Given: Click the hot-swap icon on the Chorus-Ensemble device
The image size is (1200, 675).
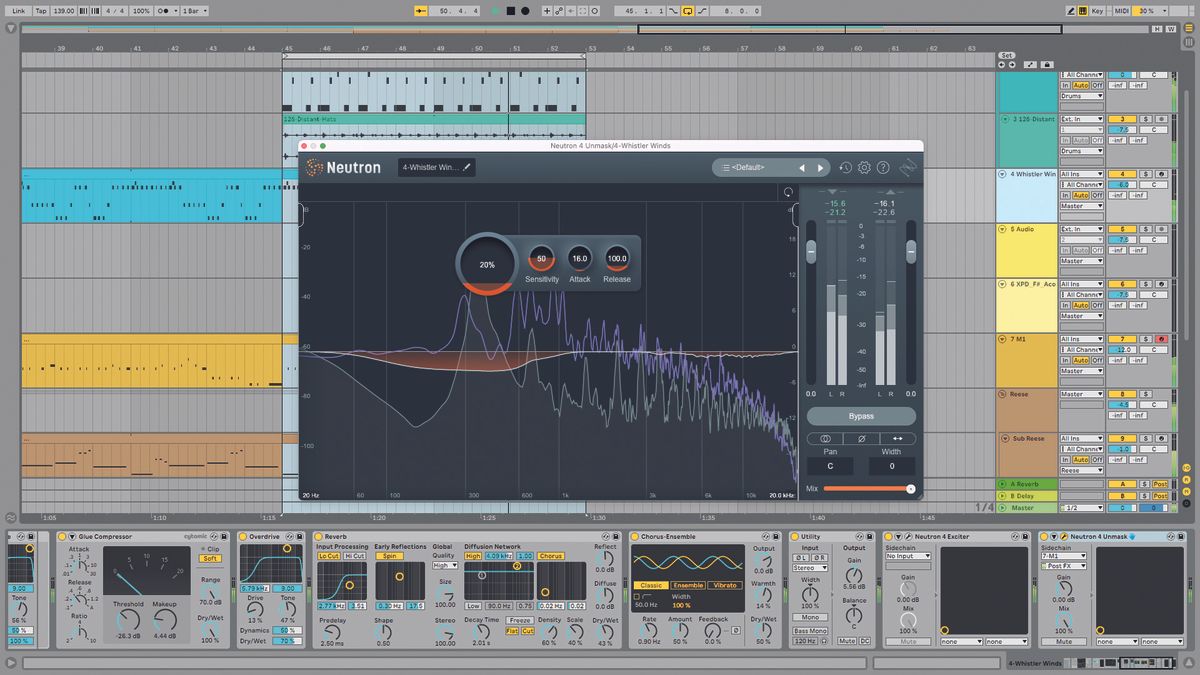Looking at the screenshot, I should (x=765, y=536).
